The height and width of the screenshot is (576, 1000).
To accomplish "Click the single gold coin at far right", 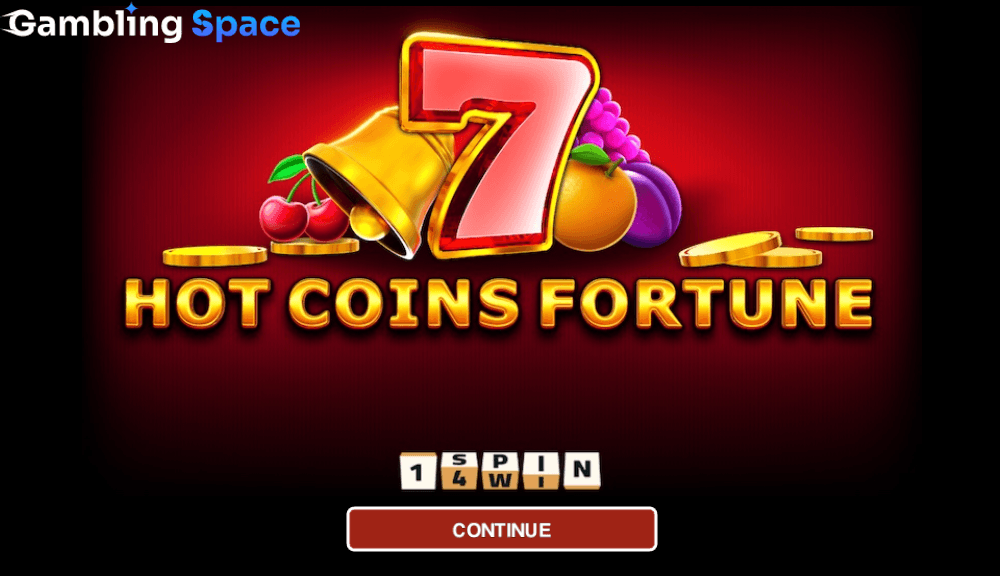I will click(x=834, y=234).
